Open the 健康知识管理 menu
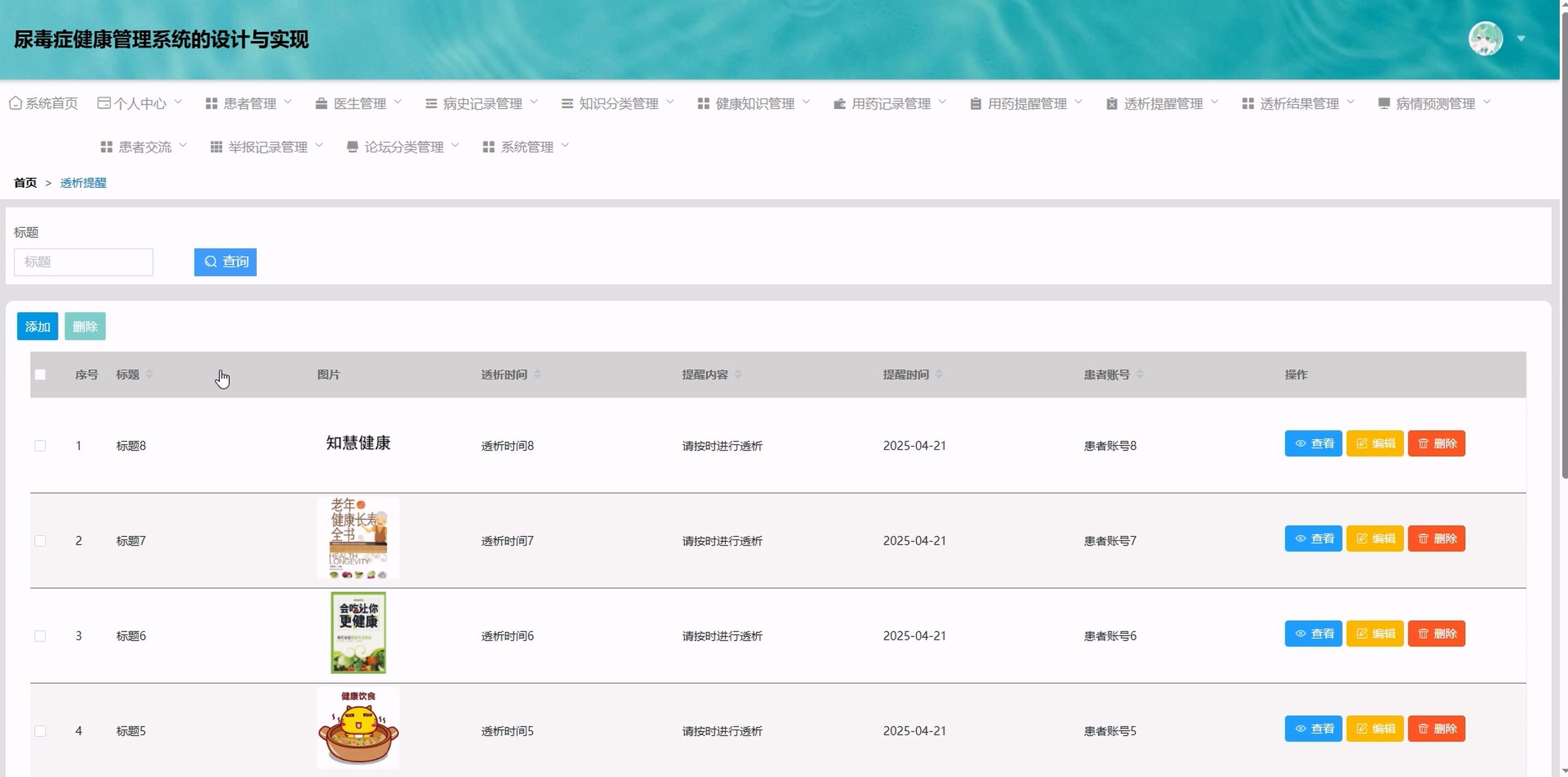The image size is (1568, 777). pos(754,103)
